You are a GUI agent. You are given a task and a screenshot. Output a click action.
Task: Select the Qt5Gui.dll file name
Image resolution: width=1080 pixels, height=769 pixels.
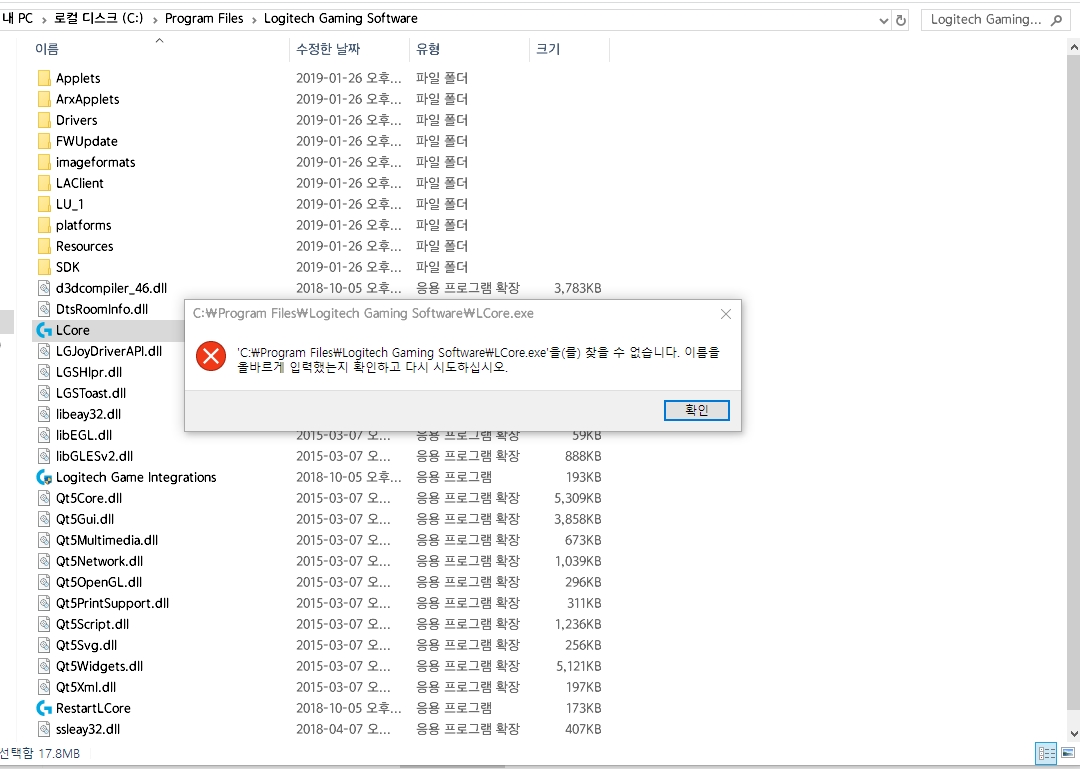(85, 520)
